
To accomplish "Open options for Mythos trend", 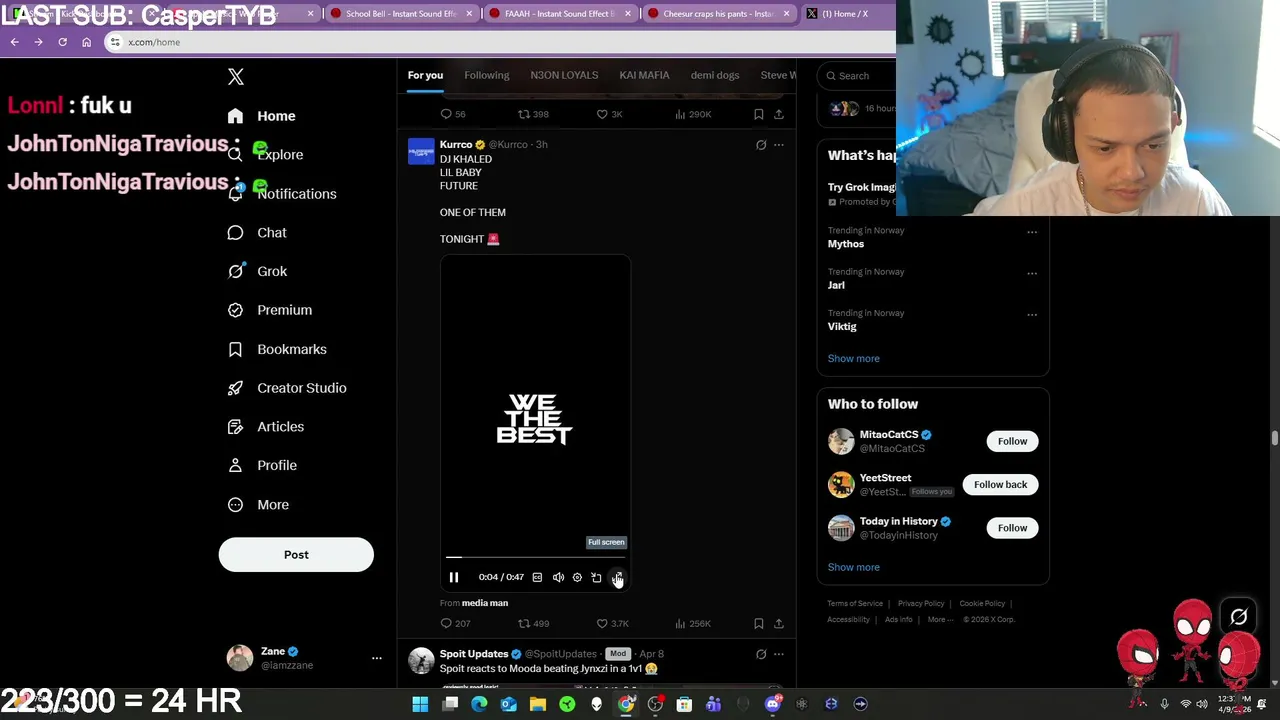I will coord(1032,232).
